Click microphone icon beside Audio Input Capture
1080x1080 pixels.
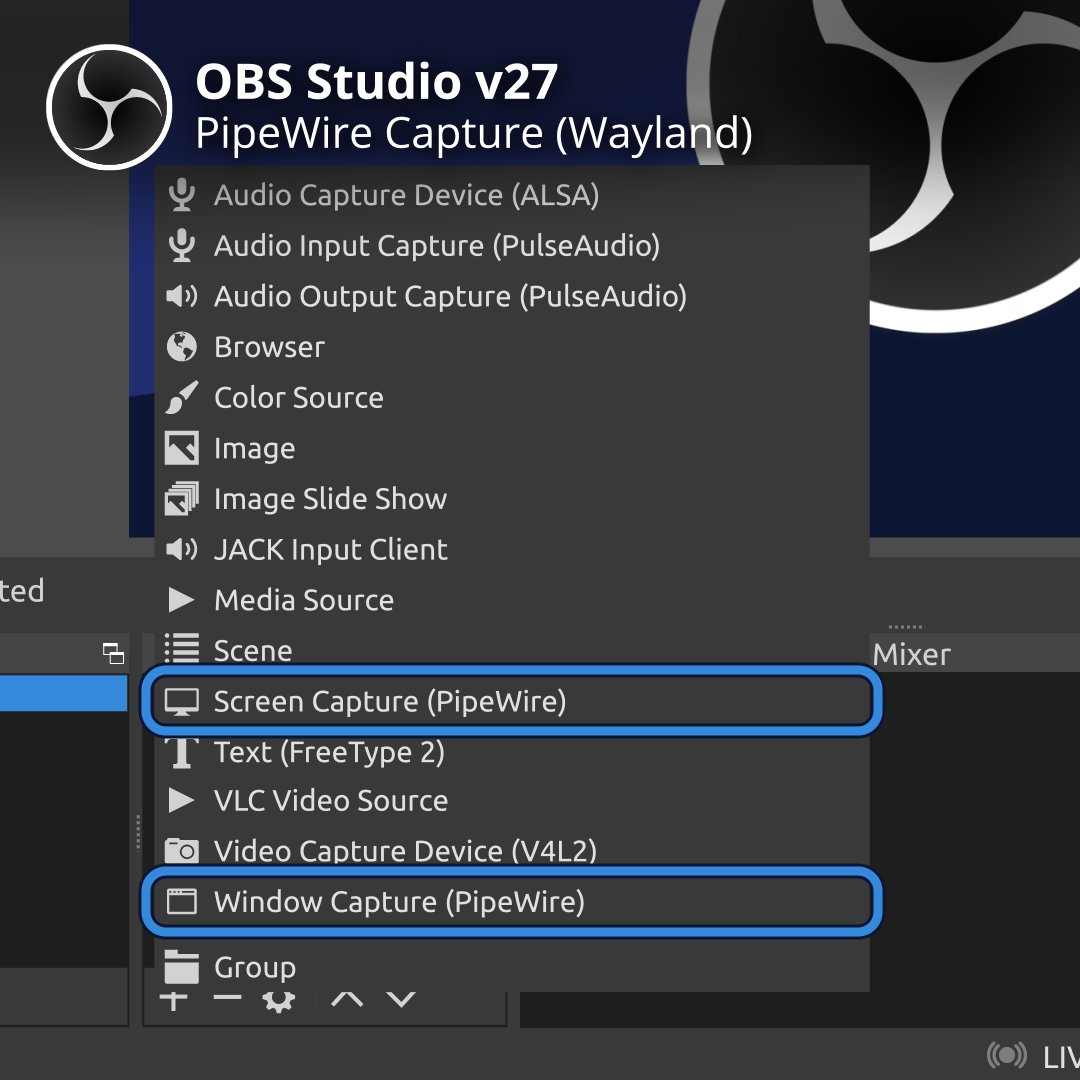182,246
